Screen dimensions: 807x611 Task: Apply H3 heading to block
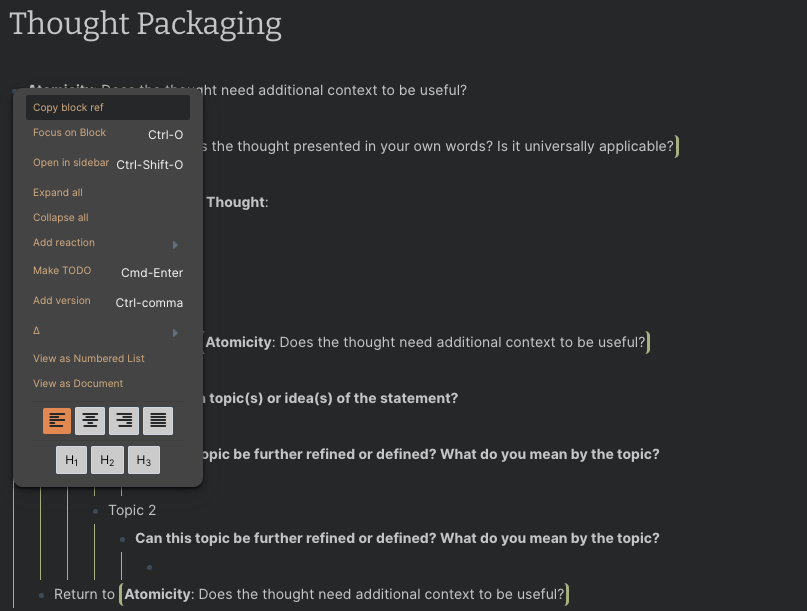143,460
